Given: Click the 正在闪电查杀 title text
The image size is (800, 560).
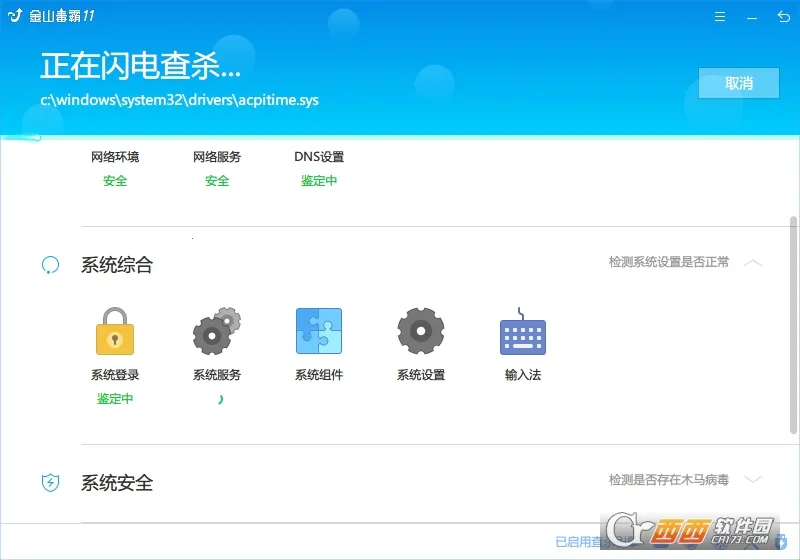Looking at the screenshot, I should tap(140, 66).
